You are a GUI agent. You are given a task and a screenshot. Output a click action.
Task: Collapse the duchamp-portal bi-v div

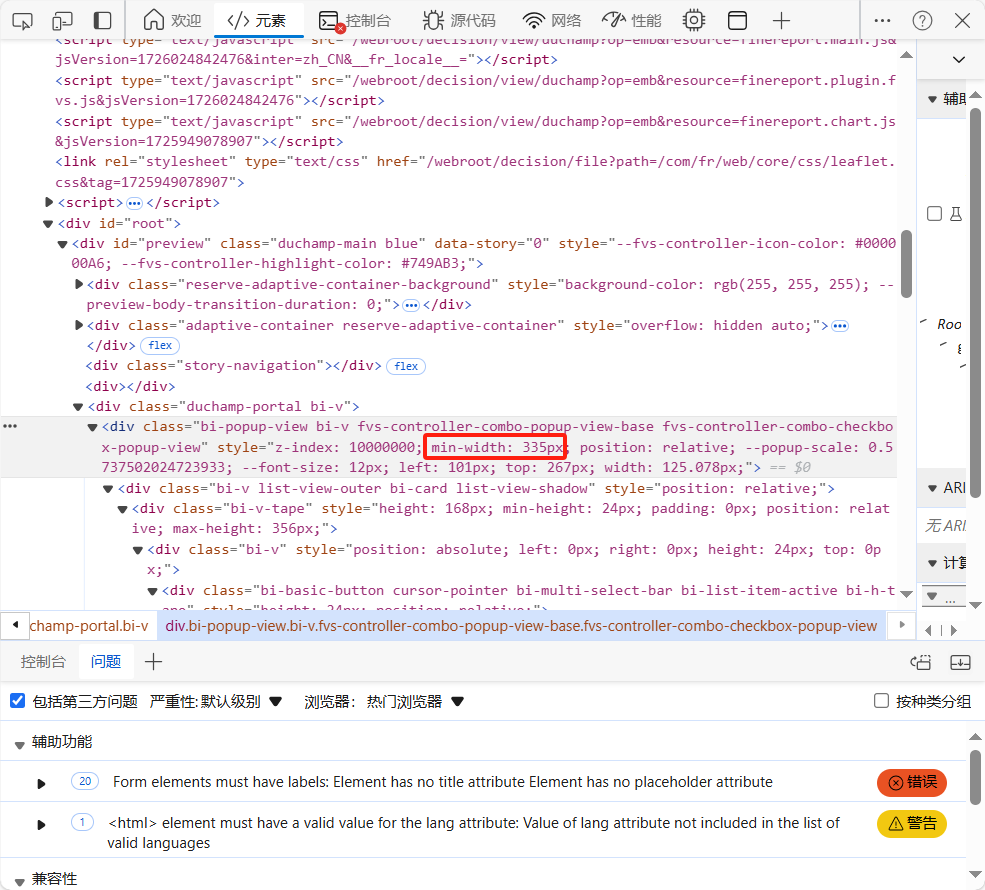[78, 407]
